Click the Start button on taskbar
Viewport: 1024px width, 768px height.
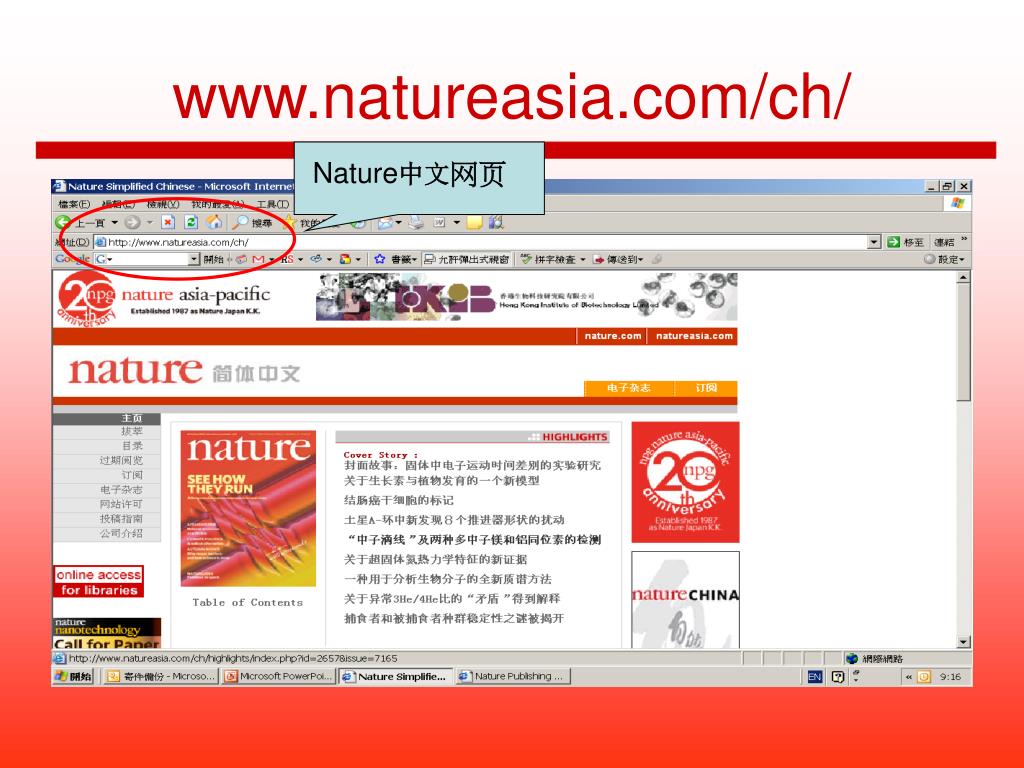(x=74, y=677)
